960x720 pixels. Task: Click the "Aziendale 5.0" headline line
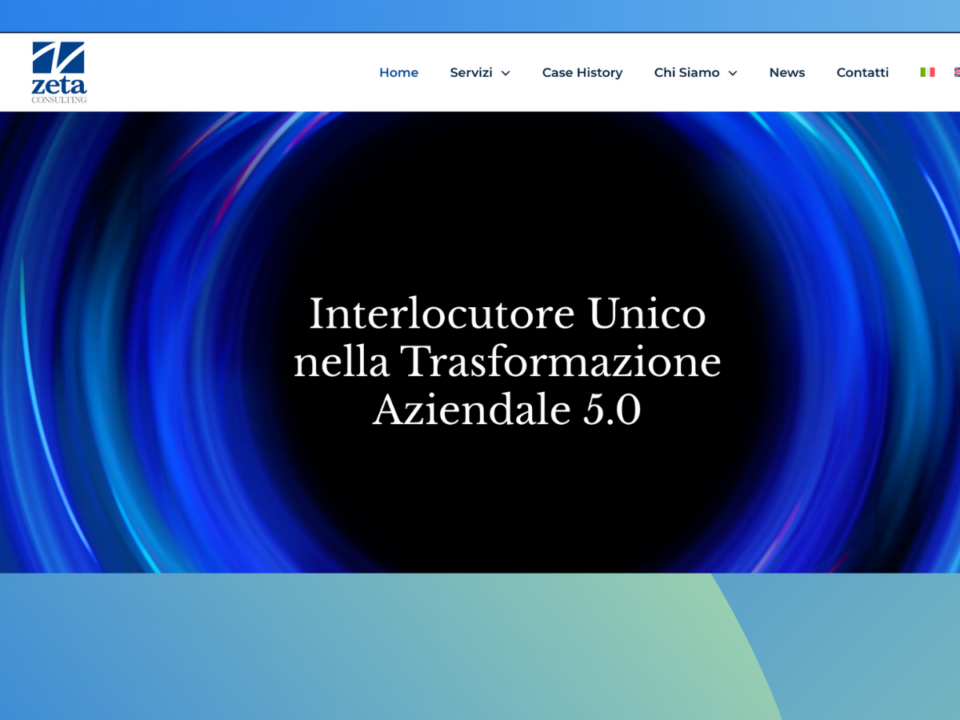[x=507, y=410]
